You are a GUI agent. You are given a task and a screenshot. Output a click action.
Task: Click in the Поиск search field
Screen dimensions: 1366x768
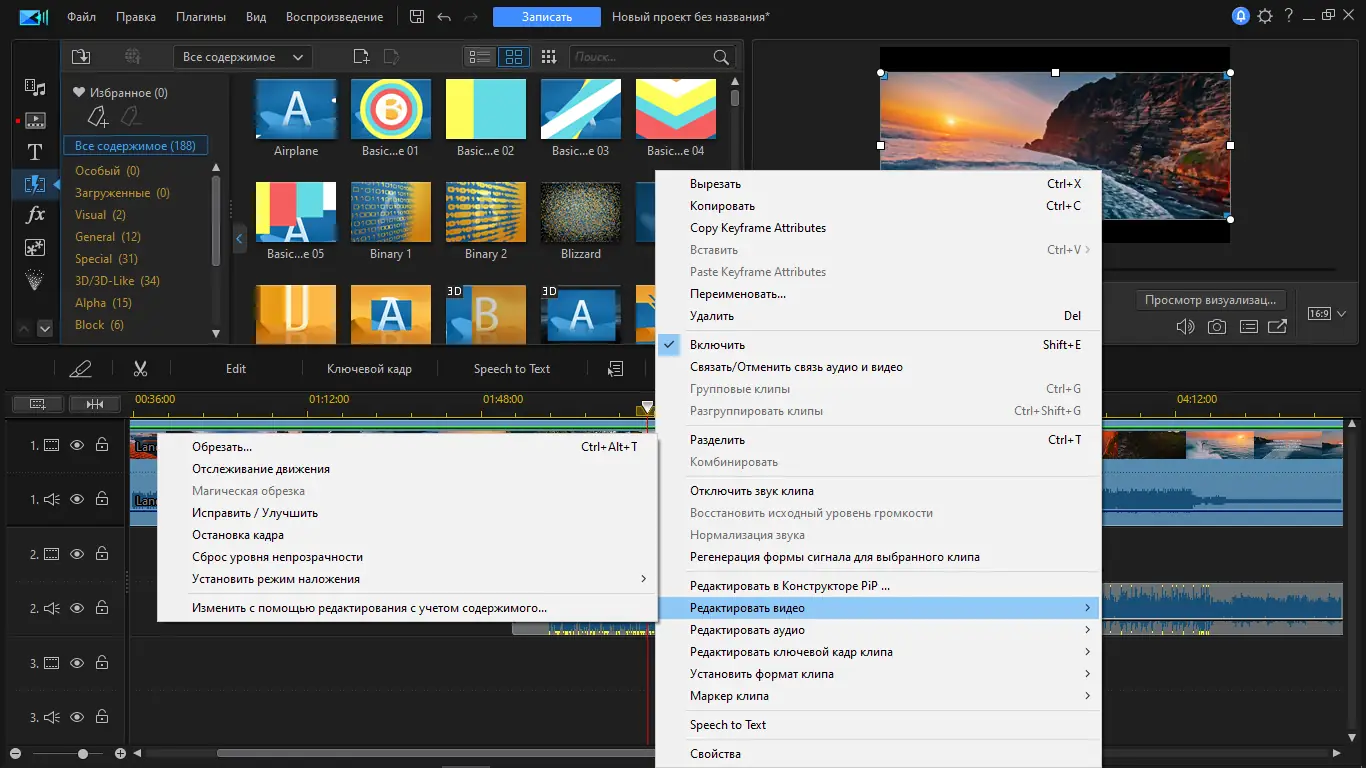point(640,57)
